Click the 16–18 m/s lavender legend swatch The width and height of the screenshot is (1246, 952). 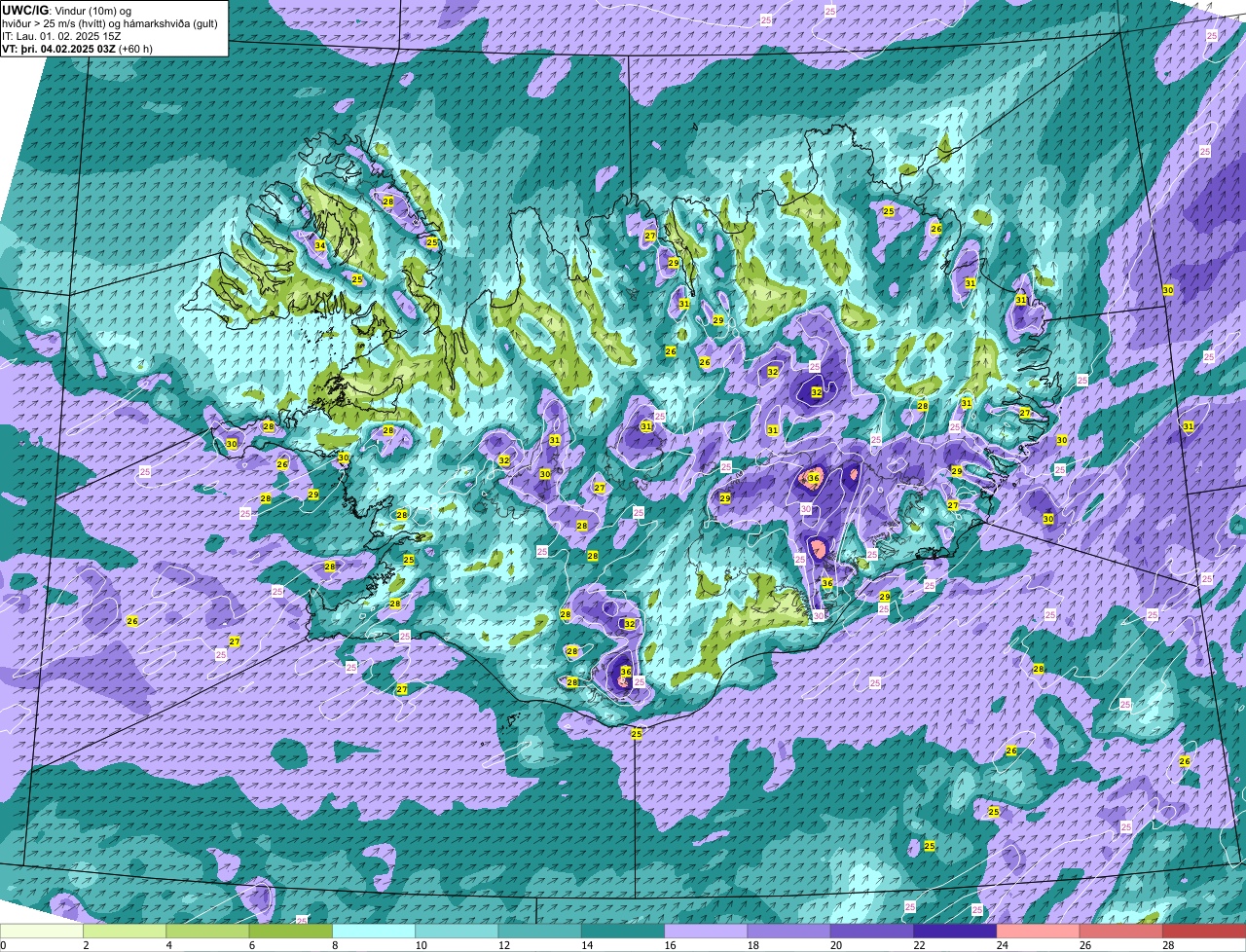[x=706, y=931]
